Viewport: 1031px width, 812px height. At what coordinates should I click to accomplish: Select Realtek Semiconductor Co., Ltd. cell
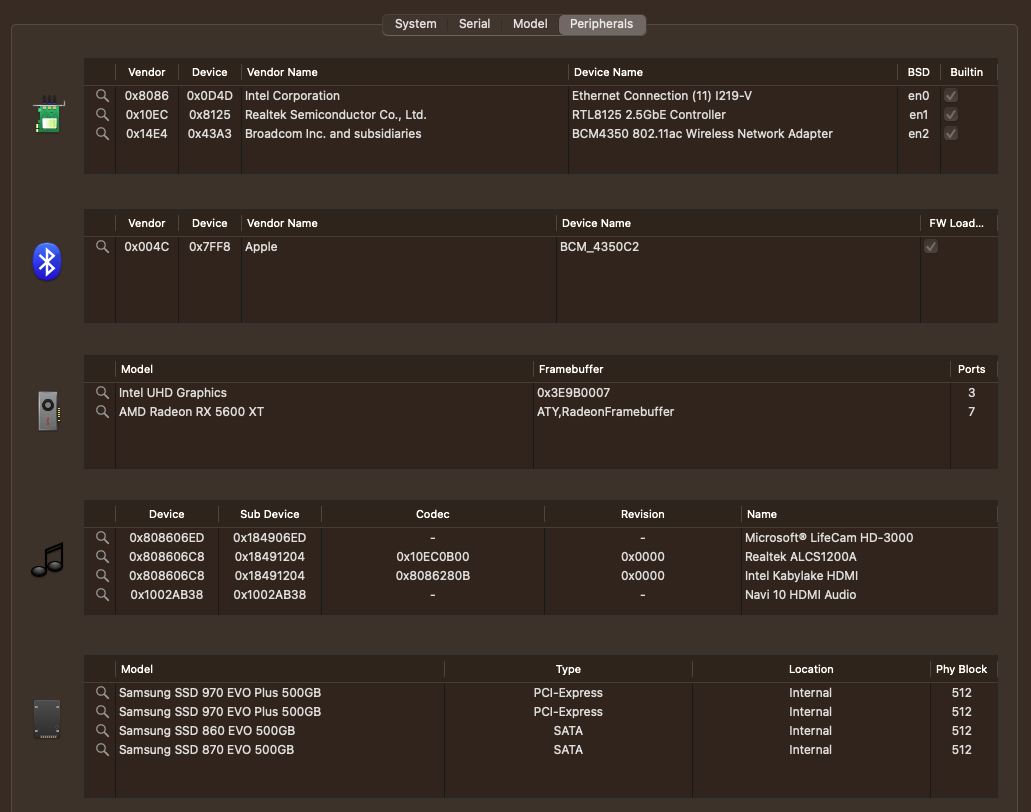335,114
